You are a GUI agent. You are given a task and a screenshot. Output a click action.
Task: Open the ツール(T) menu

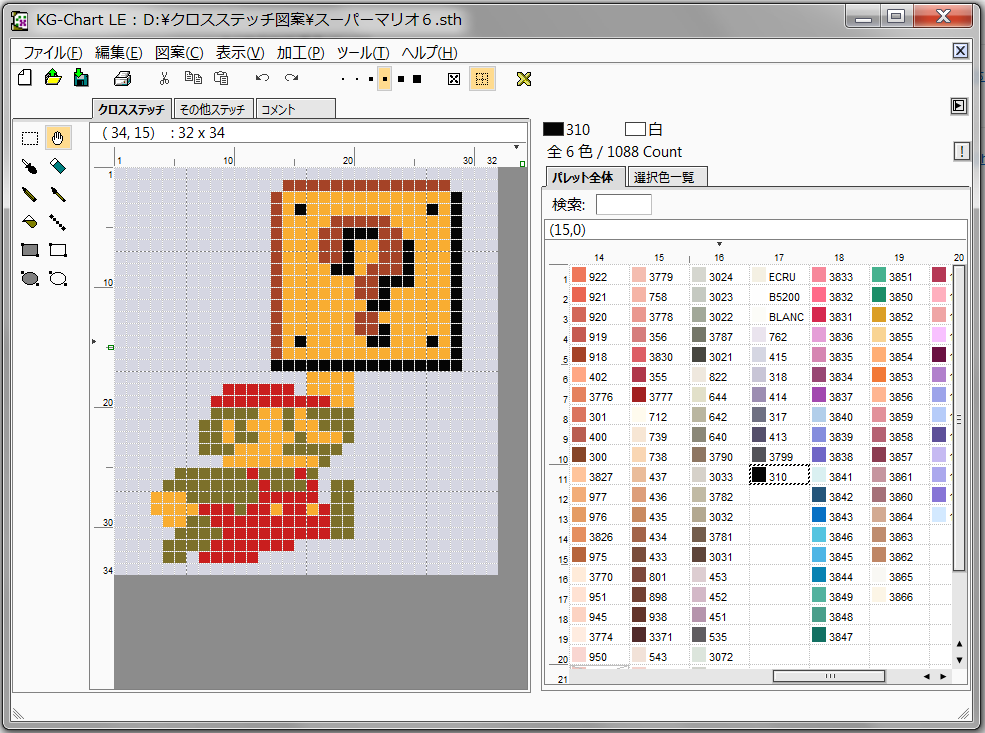[363, 53]
